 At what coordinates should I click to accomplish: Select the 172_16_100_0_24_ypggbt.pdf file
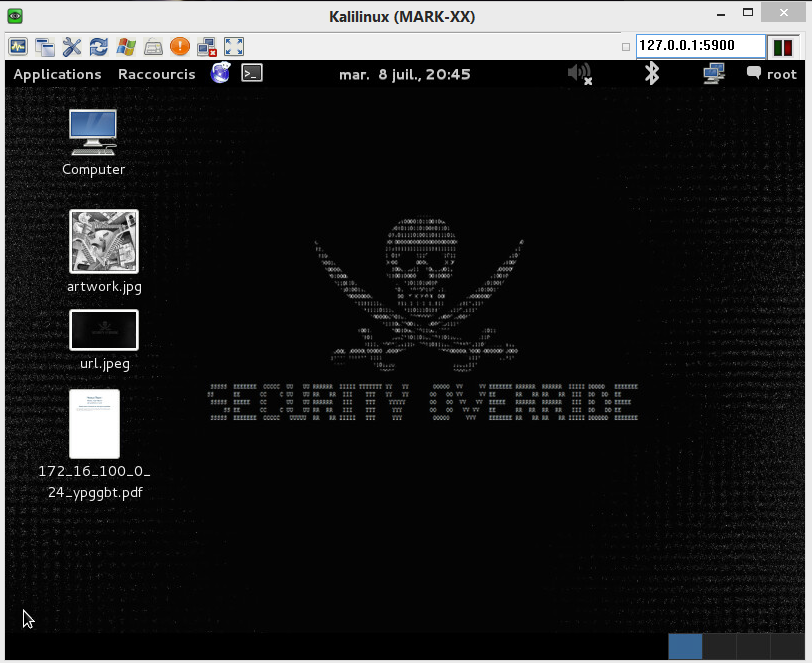94,444
